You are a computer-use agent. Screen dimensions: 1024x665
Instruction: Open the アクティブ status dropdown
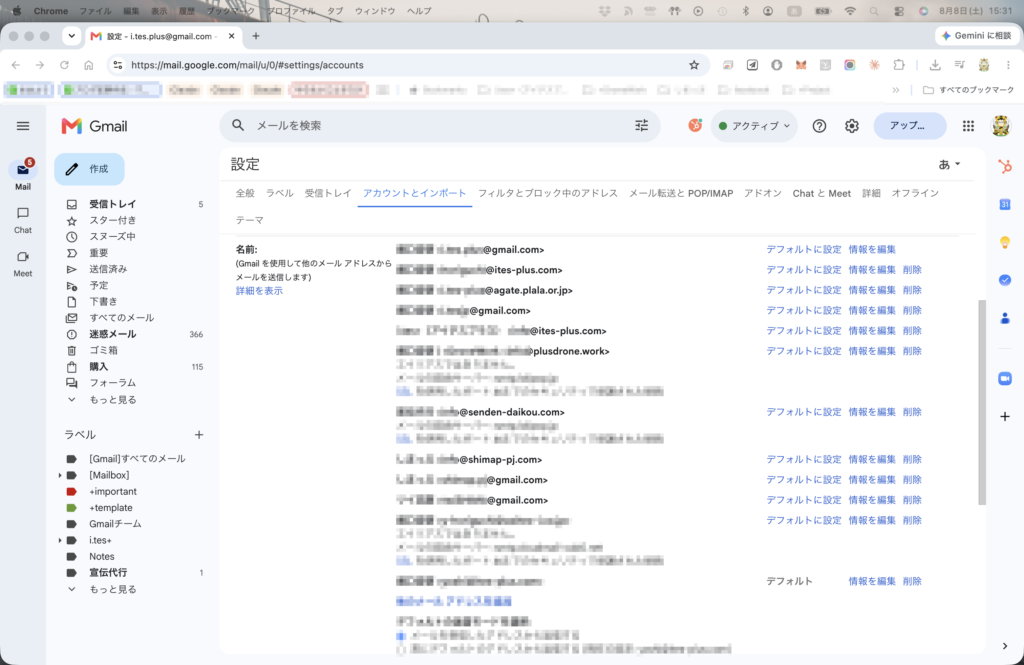754,126
